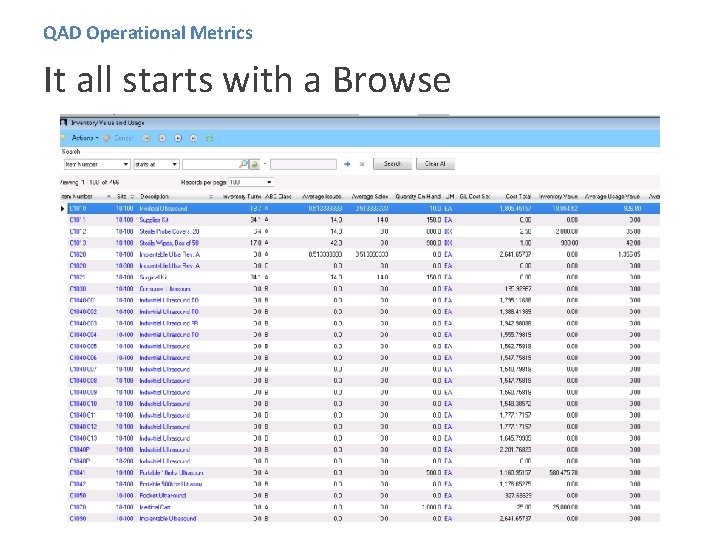The image size is (720, 540).
Task: Click the Search button
Action: 392,164
